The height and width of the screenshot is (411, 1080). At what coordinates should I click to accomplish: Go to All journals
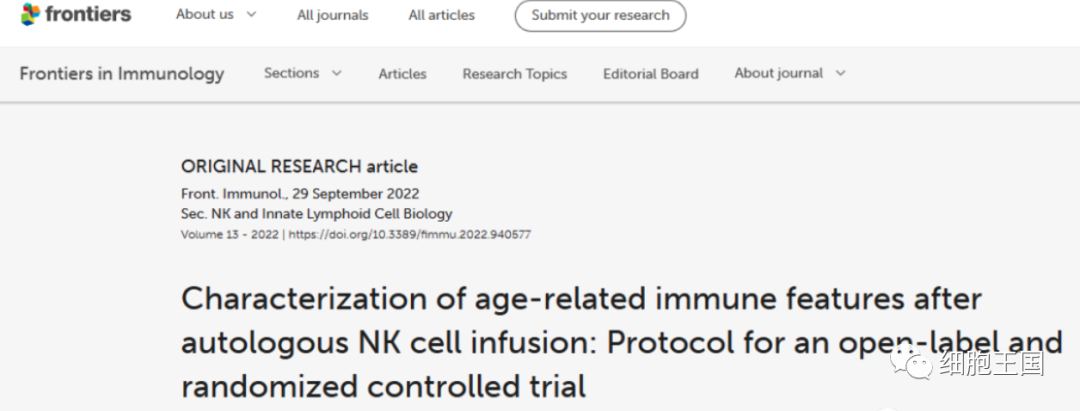coord(332,15)
